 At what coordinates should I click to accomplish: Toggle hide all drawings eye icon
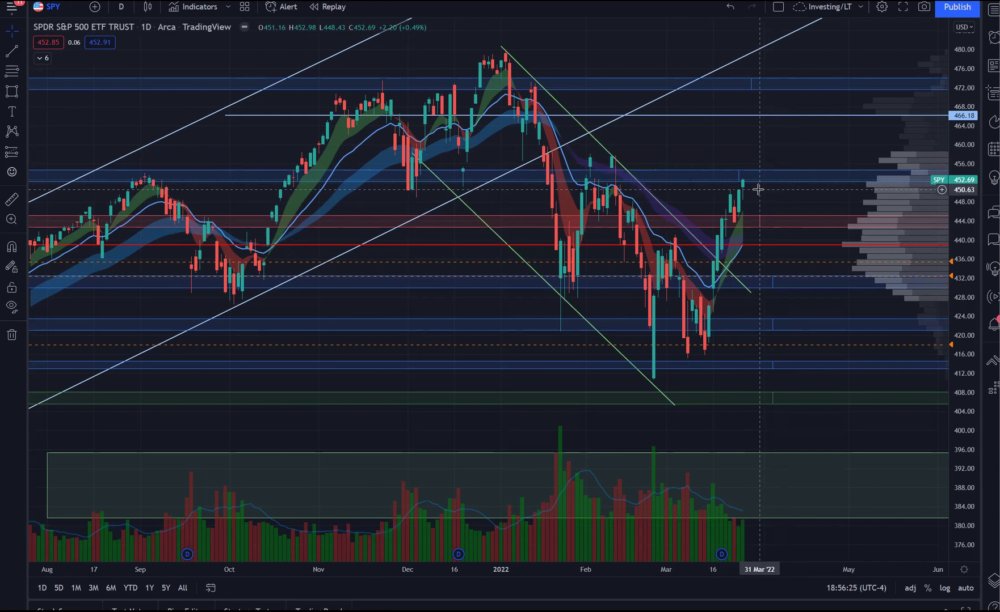pos(12,307)
